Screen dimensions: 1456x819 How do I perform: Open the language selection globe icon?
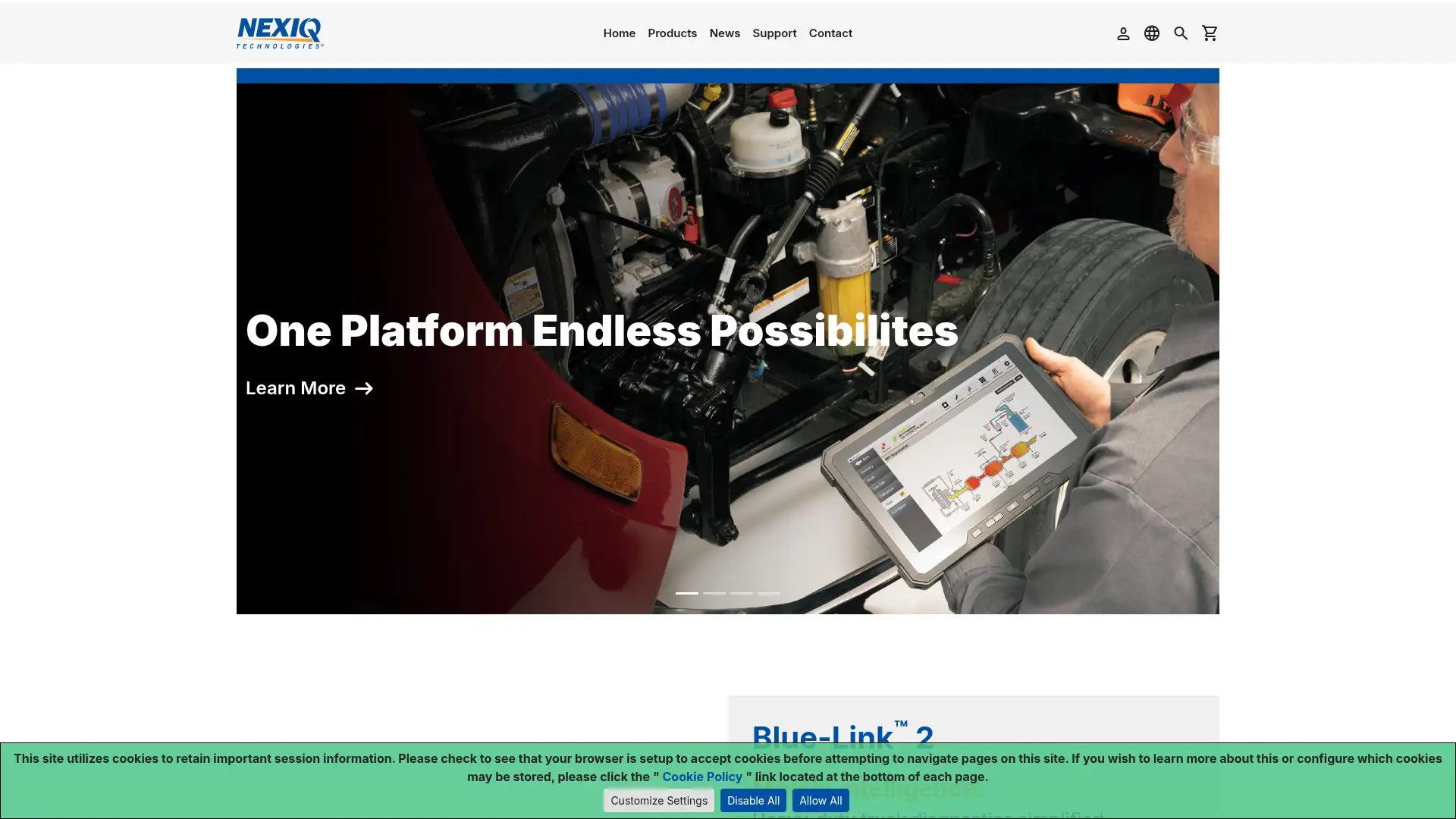coord(1151,33)
